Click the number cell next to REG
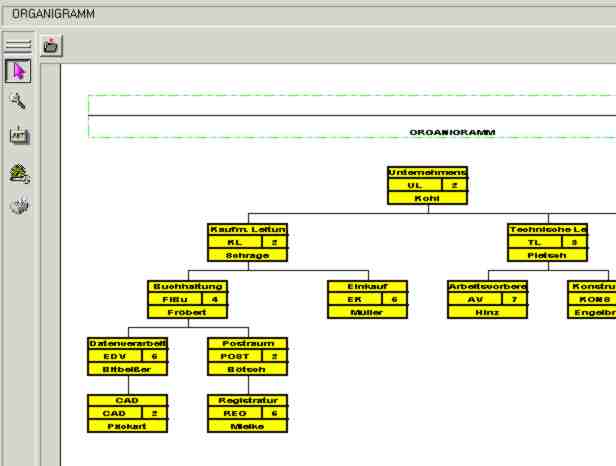 (x=275, y=413)
